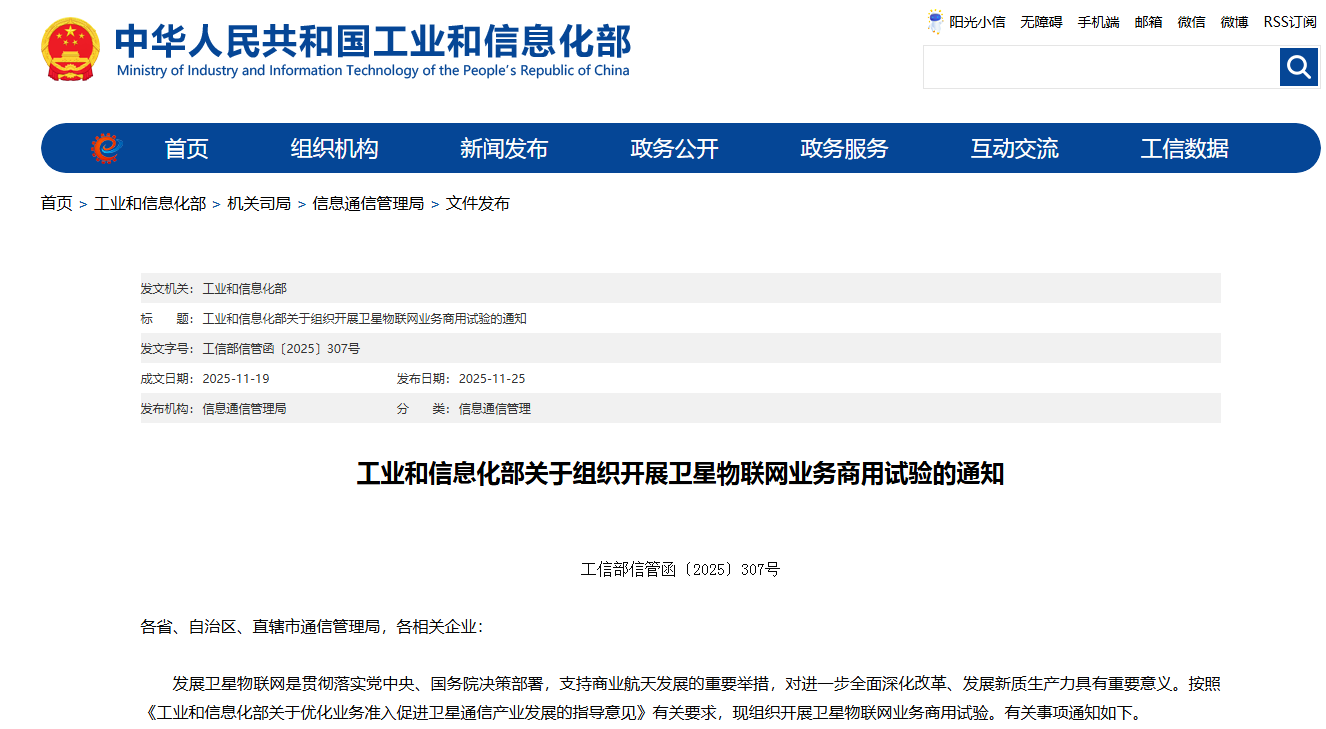Open the 微信 link
This screenshot has width=1326, height=729.
(x=1191, y=22)
